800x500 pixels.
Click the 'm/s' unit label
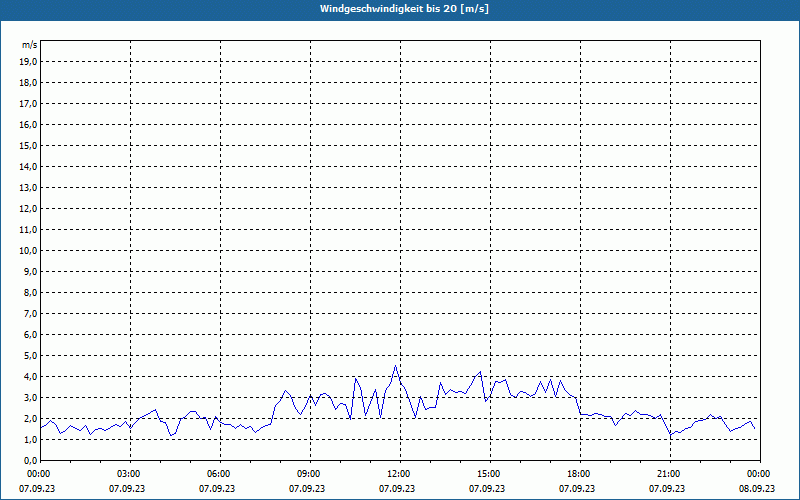(29, 45)
